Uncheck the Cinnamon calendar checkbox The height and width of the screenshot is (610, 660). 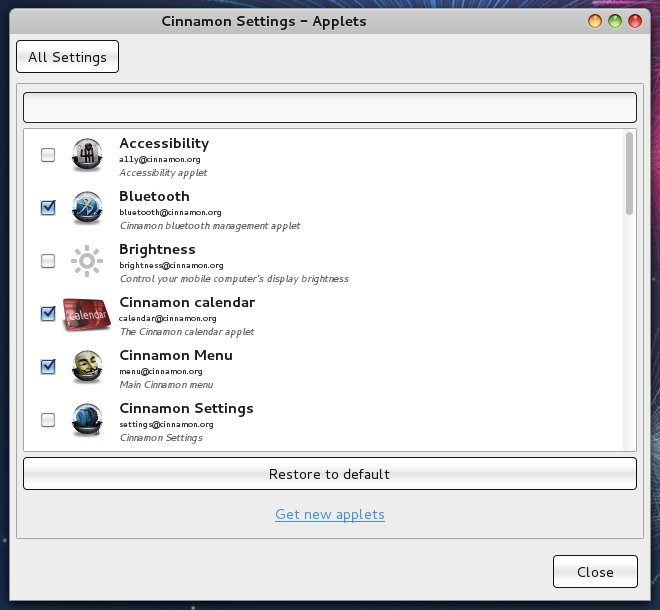[x=48, y=314]
